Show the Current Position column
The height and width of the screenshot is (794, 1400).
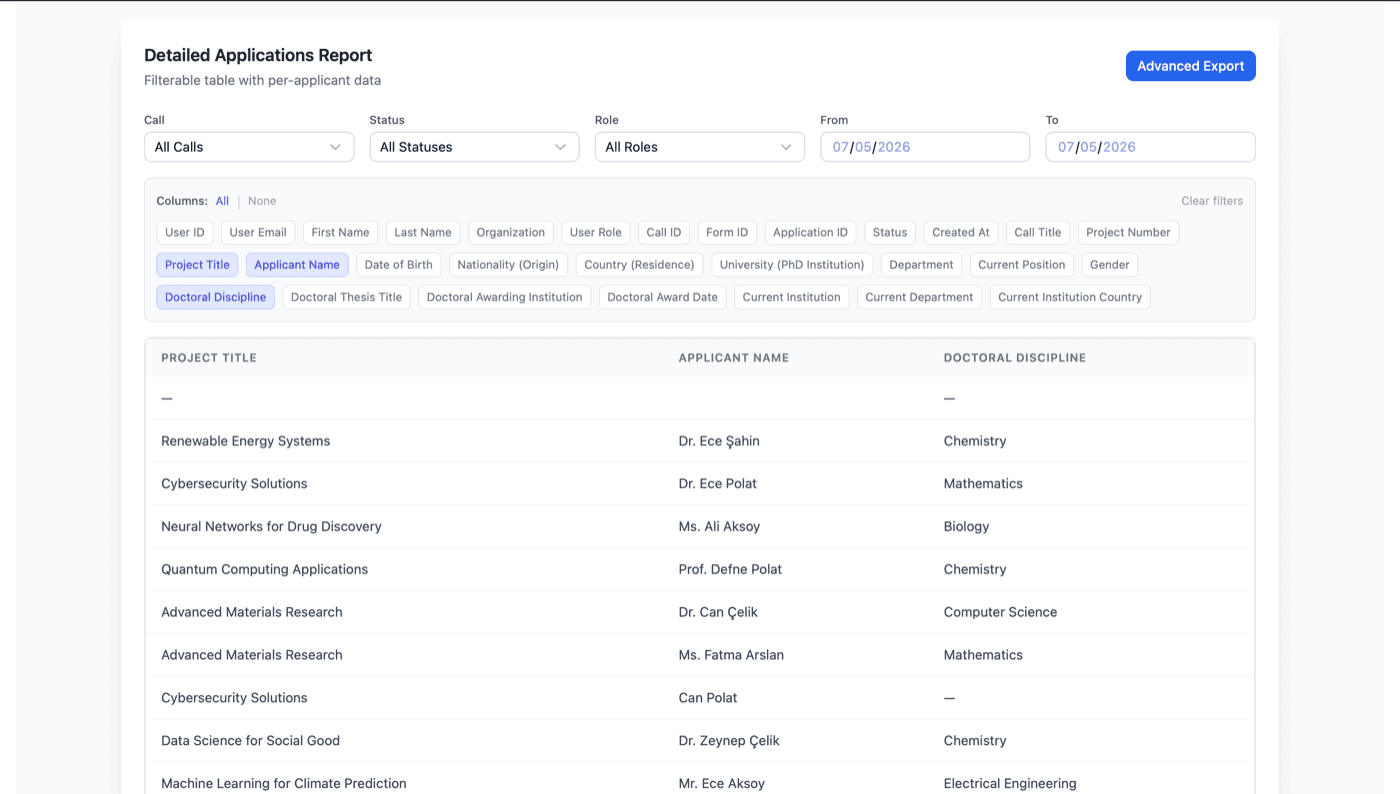click(x=1022, y=265)
